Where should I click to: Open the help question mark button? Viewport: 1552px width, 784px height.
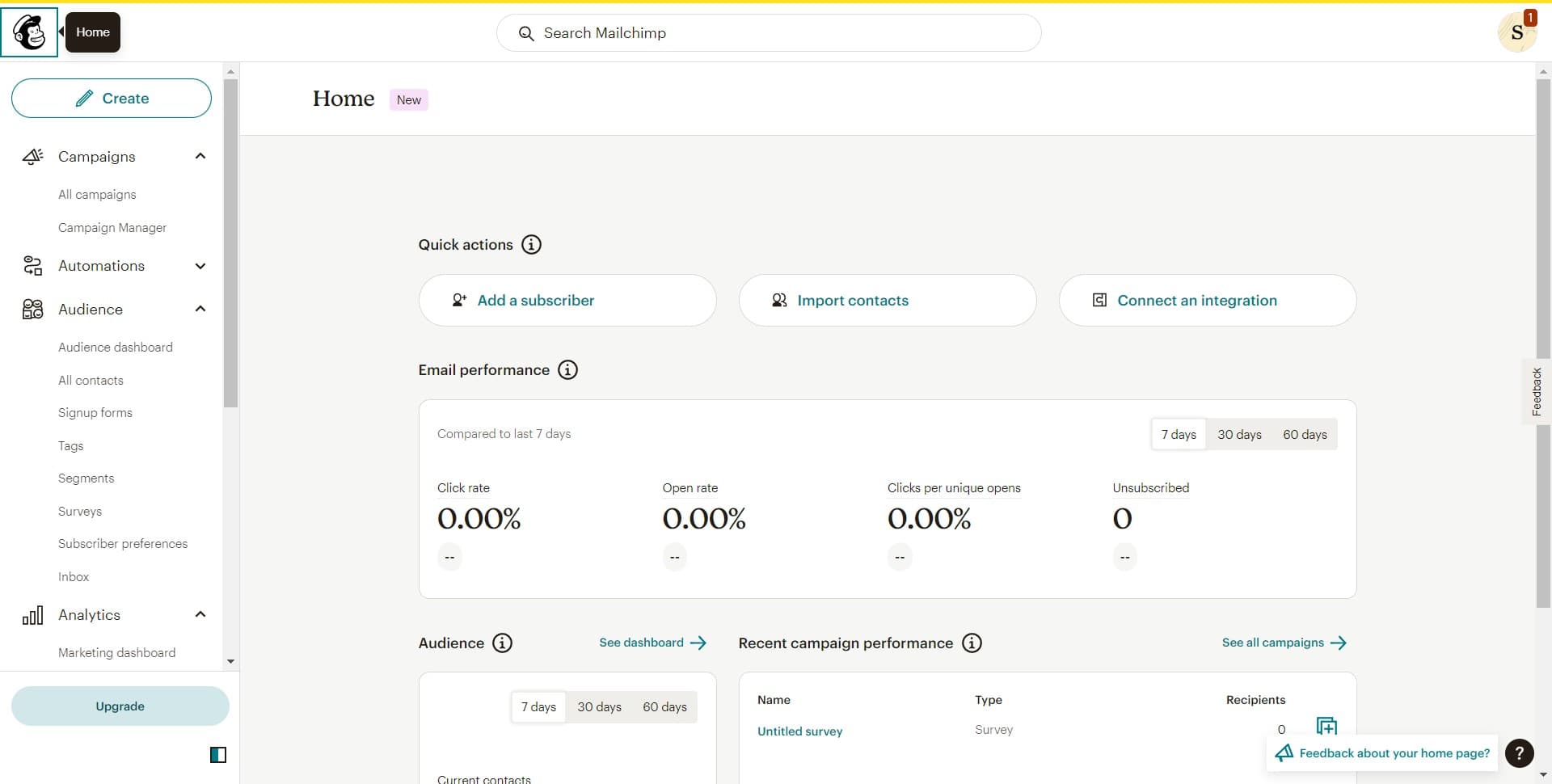(1519, 753)
